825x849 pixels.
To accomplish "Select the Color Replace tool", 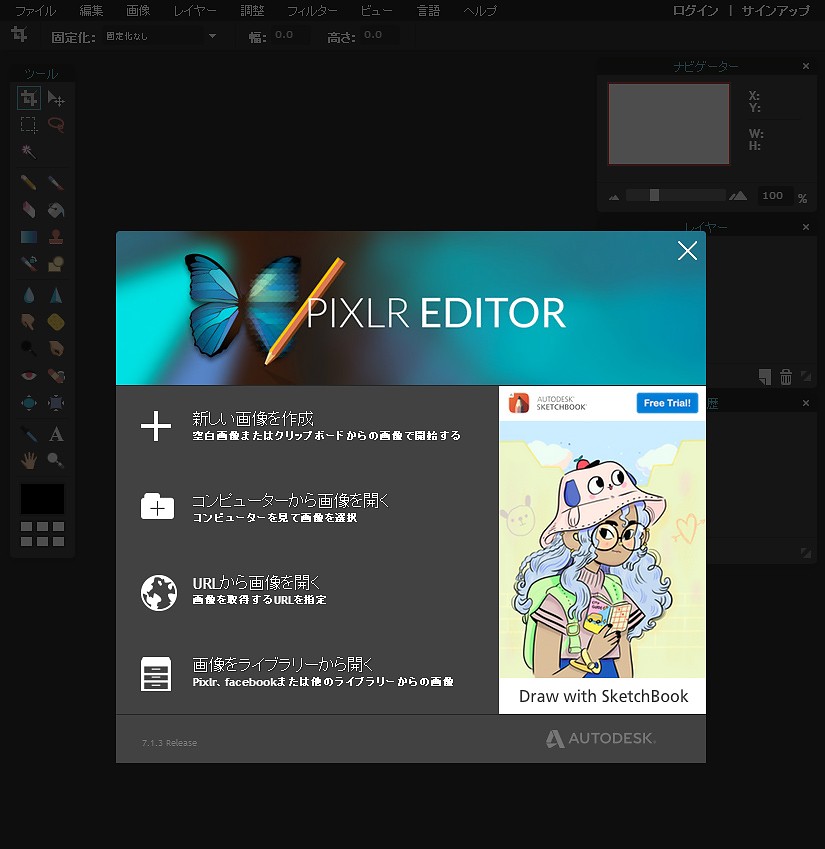I will click(x=29, y=264).
